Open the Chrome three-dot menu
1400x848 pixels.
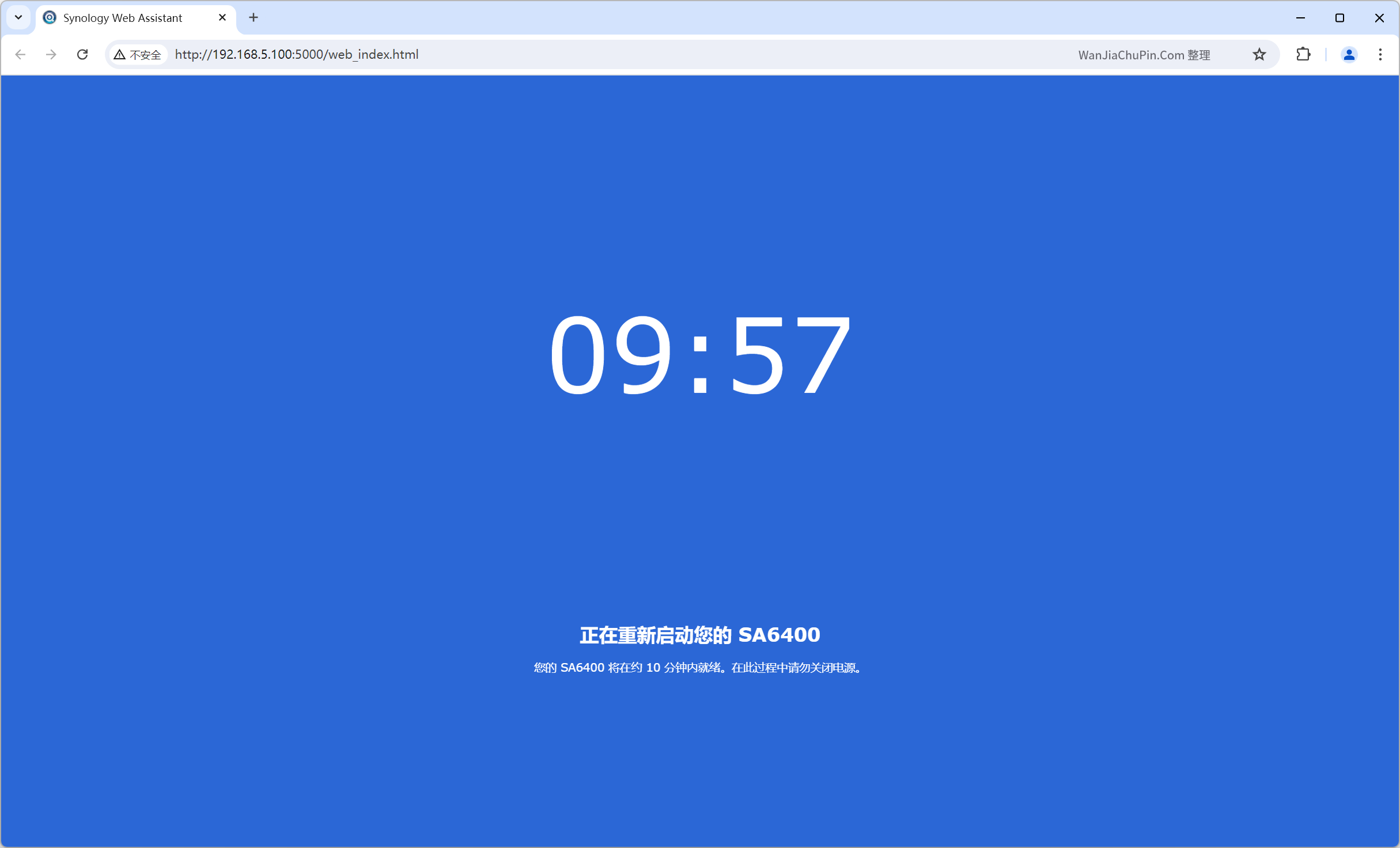point(1380,54)
